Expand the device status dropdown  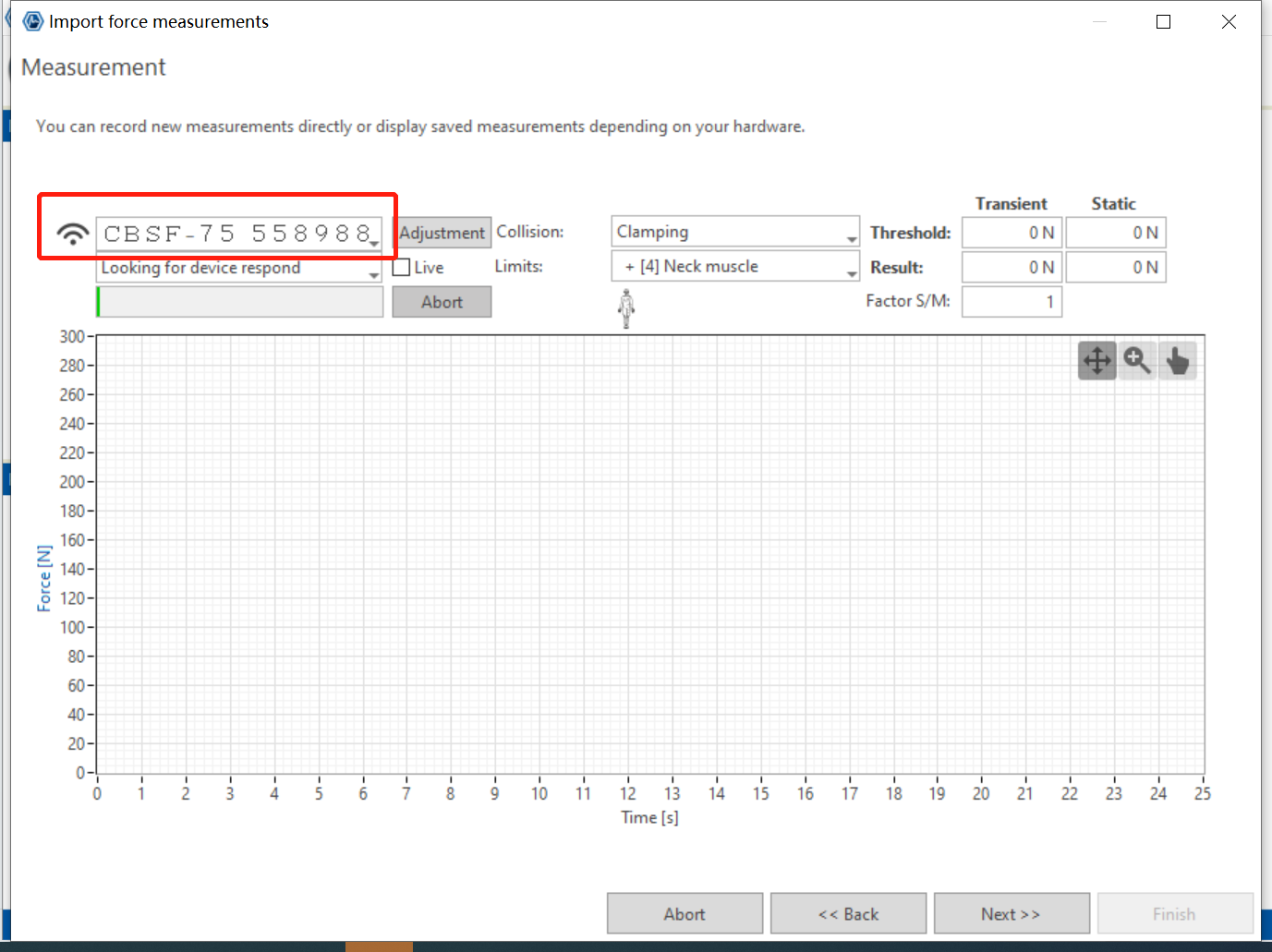point(374,275)
